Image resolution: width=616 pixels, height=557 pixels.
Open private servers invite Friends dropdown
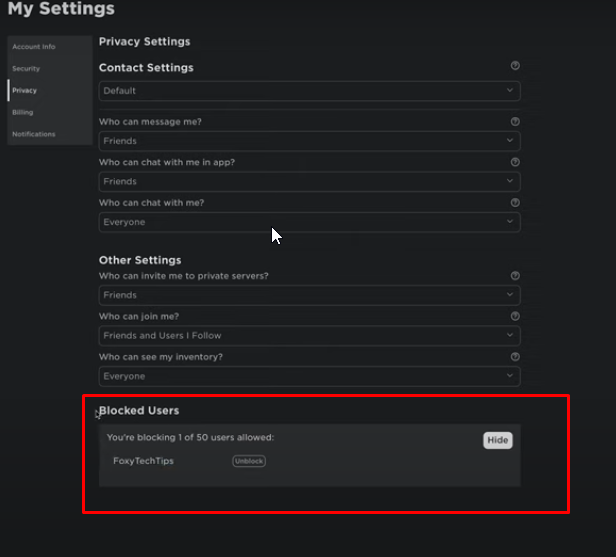(310, 295)
